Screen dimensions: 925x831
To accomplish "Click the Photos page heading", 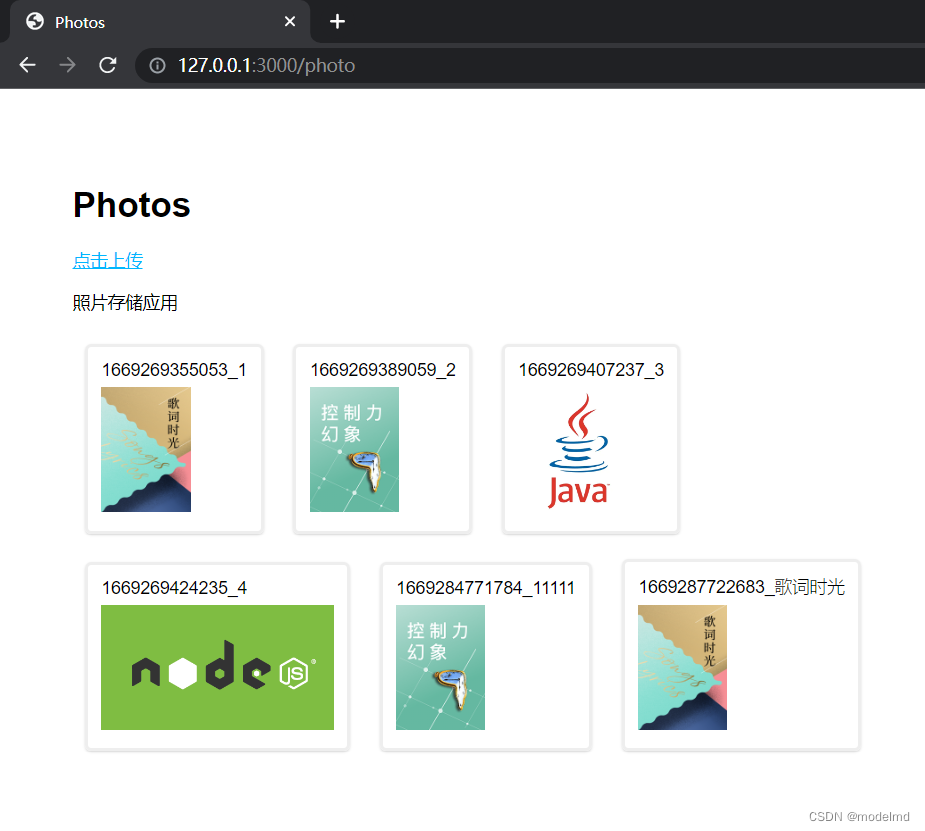I will (x=132, y=205).
